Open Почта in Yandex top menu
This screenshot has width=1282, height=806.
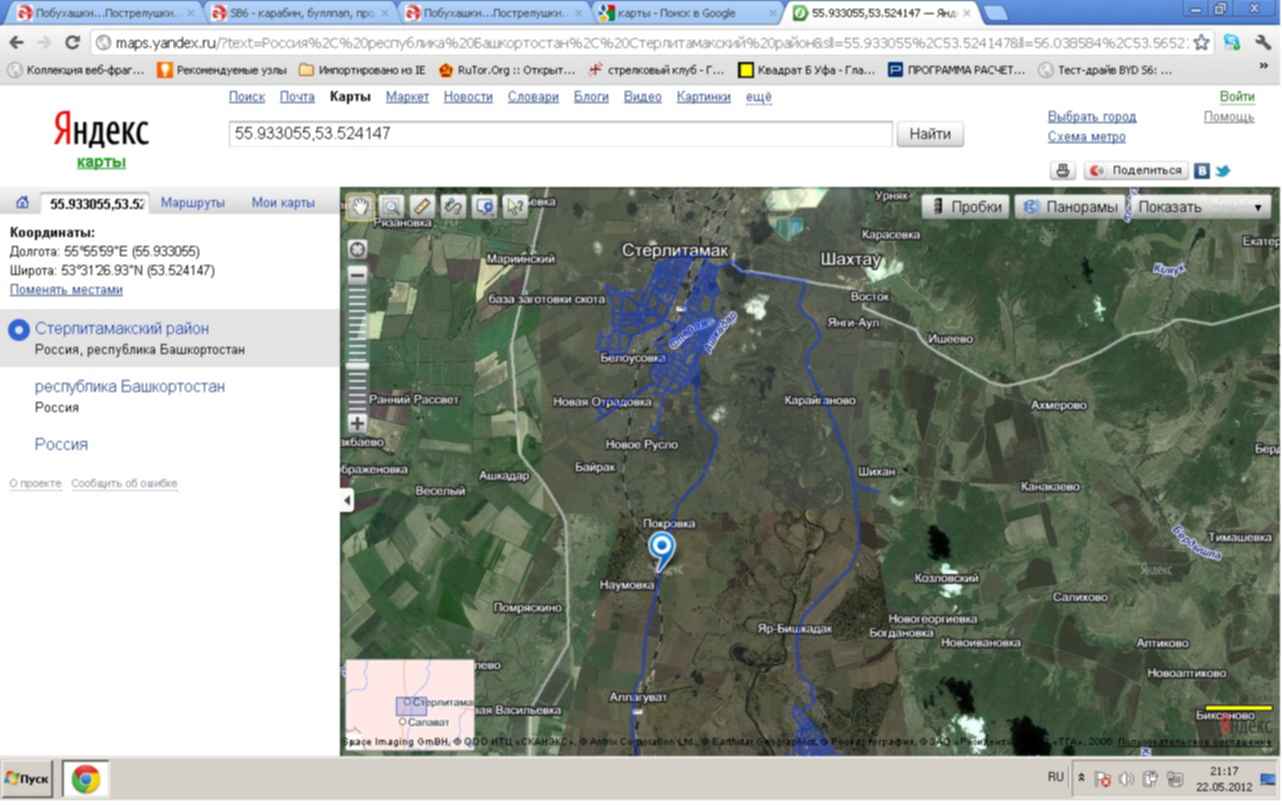pos(297,97)
